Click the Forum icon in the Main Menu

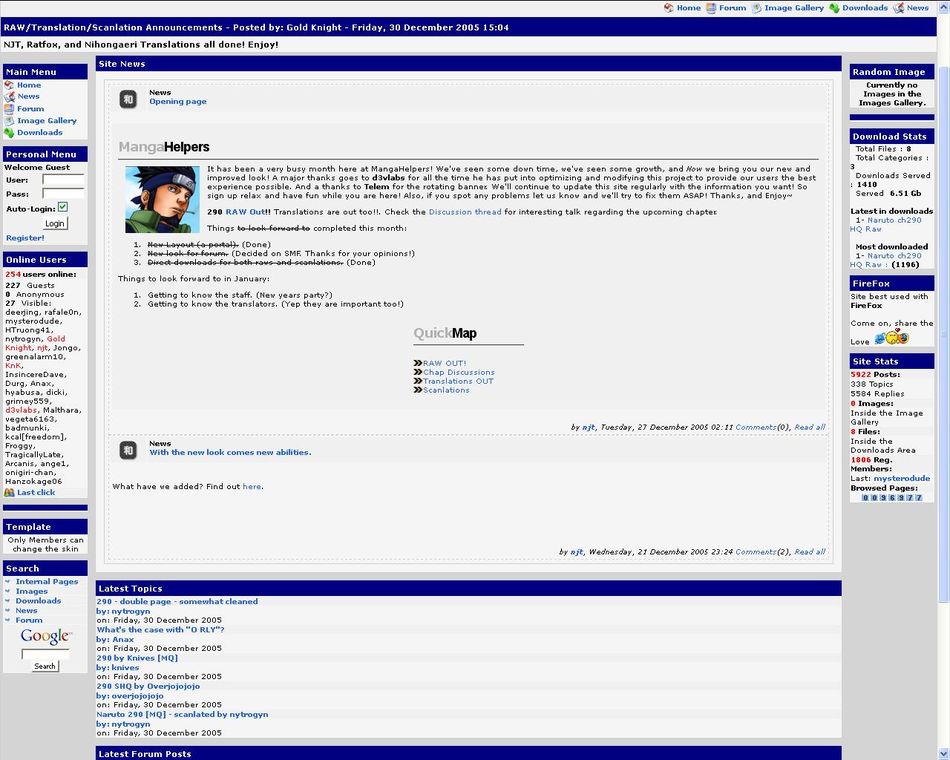[x=9, y=108]
